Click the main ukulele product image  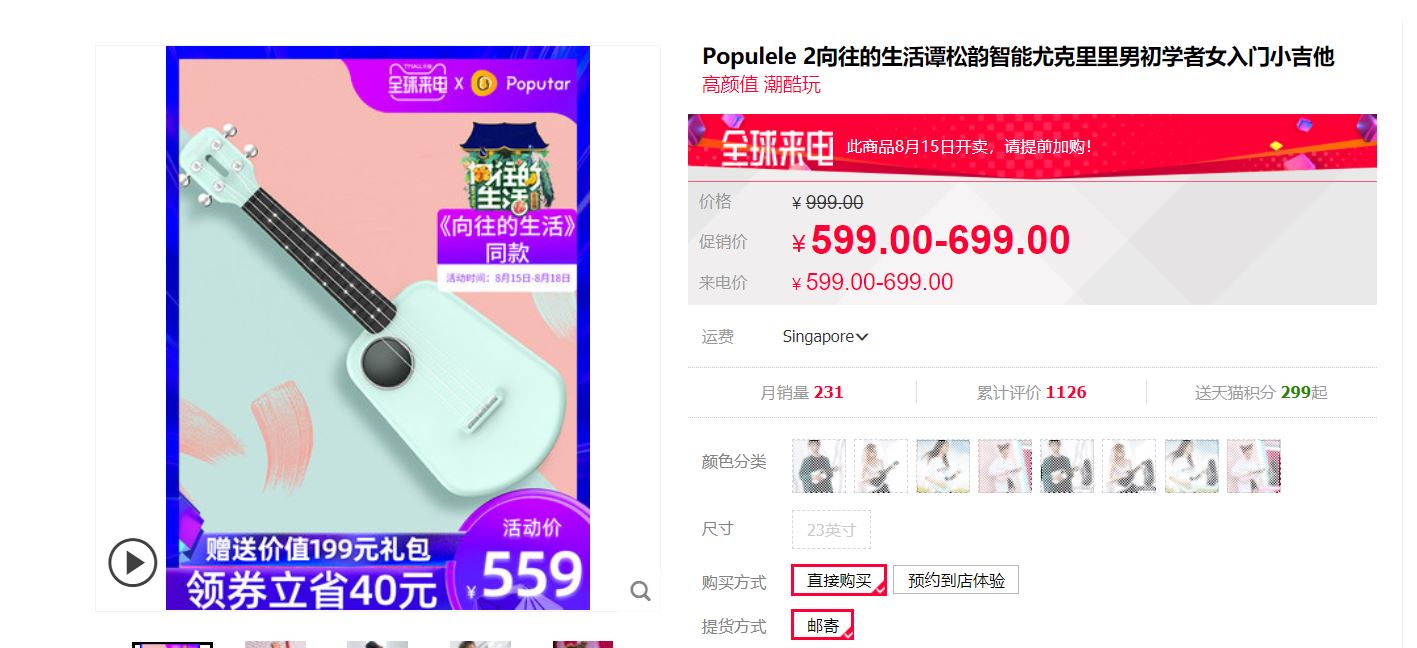[x=378, y=328]
